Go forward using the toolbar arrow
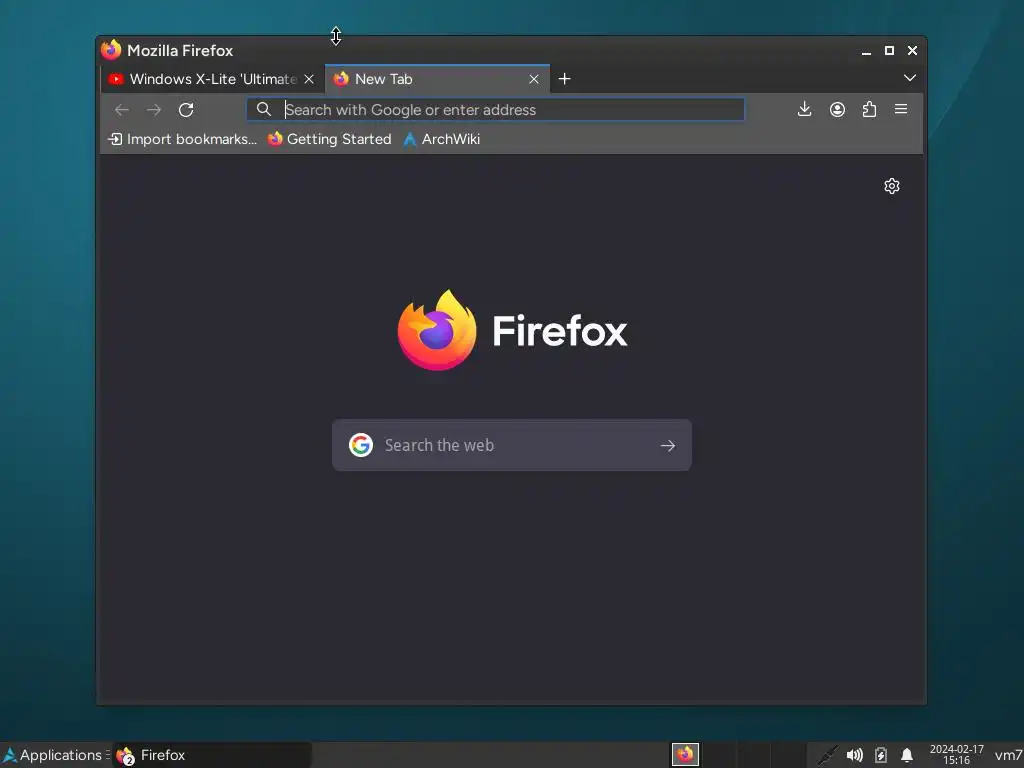The image size is (1024, 768). (153, 110)
